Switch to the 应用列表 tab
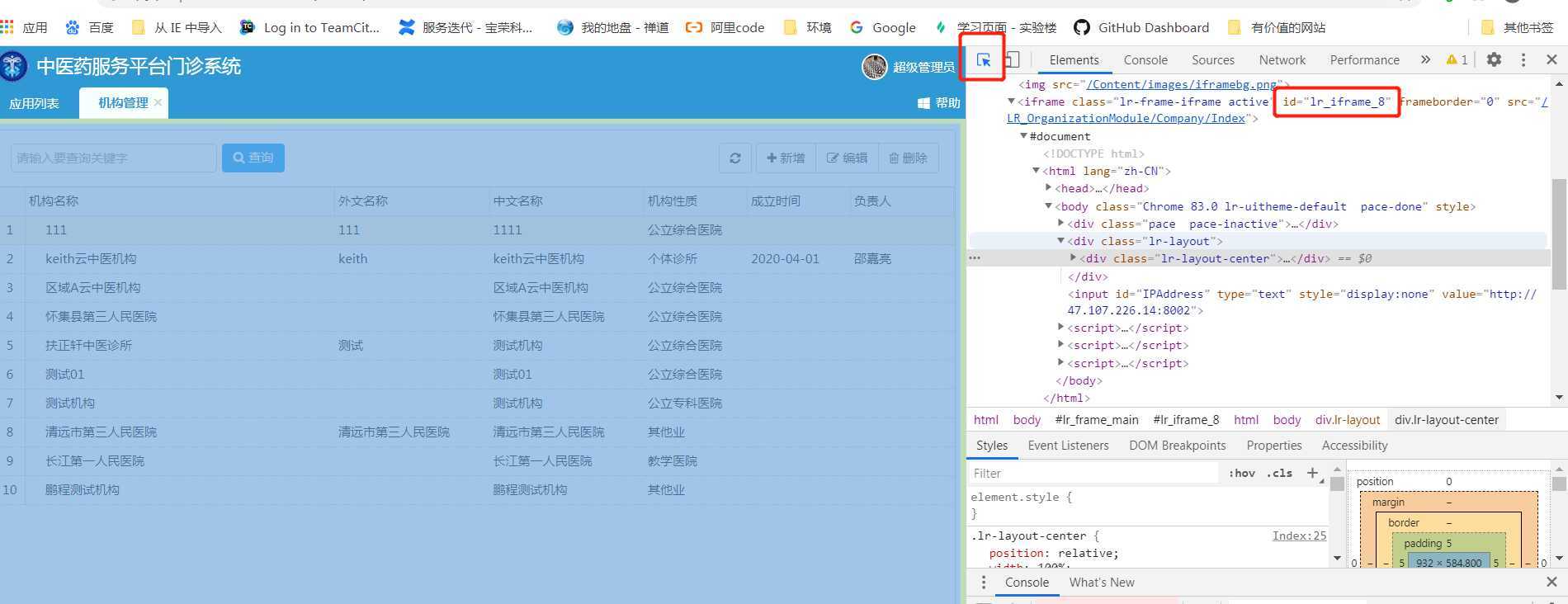This screenshot has height=604, width=1568. [x=34, y=103]
